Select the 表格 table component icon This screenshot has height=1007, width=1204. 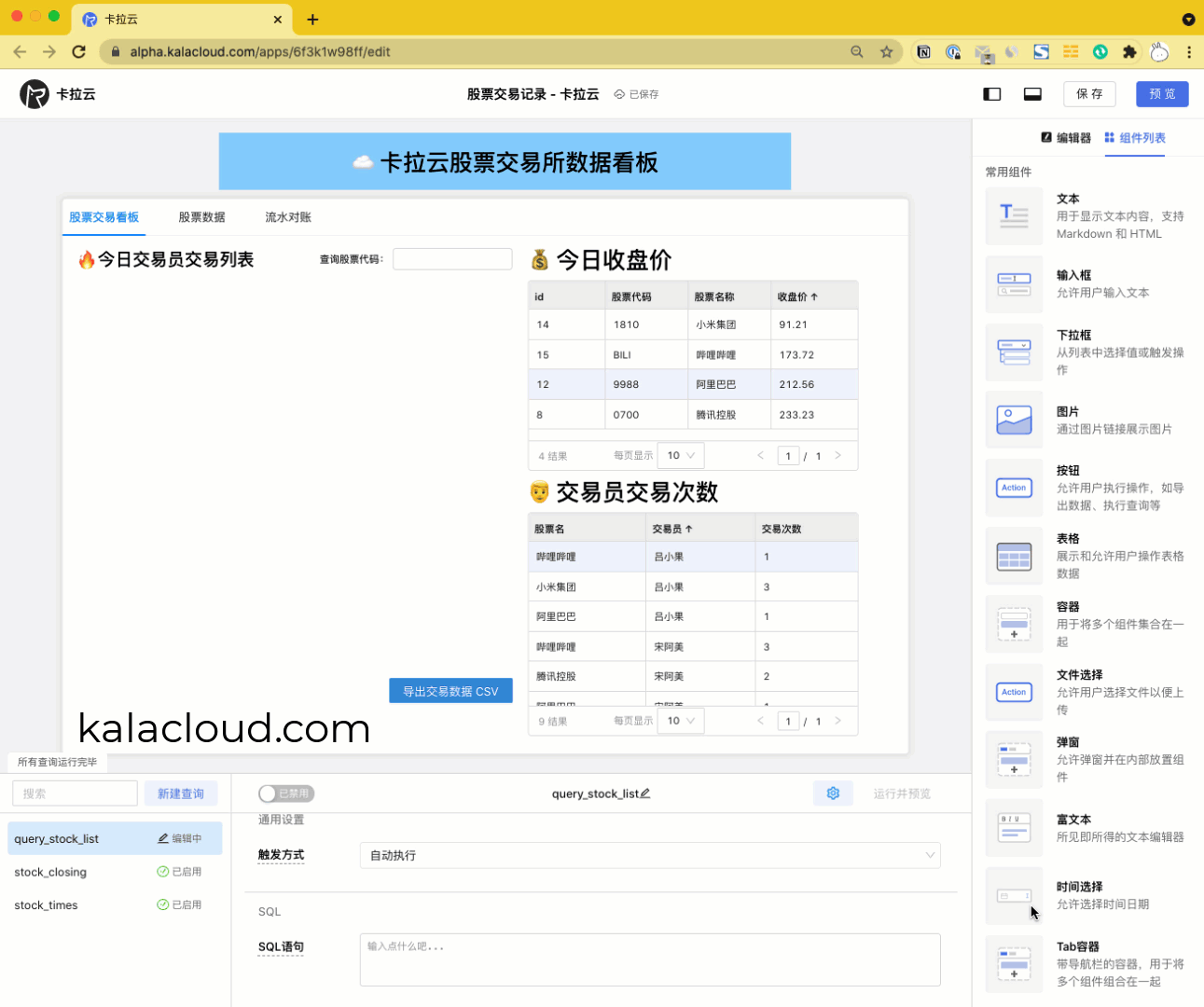(1014, 557)
